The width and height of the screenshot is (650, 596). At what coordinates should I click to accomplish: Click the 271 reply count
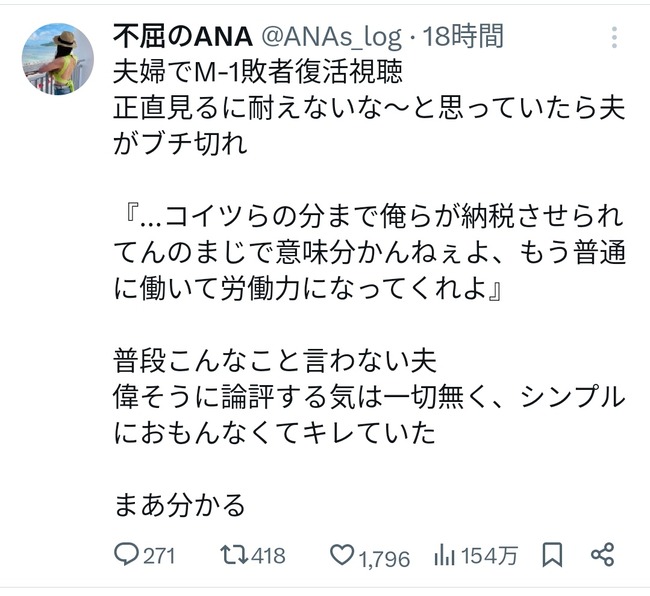click(158, 556)
